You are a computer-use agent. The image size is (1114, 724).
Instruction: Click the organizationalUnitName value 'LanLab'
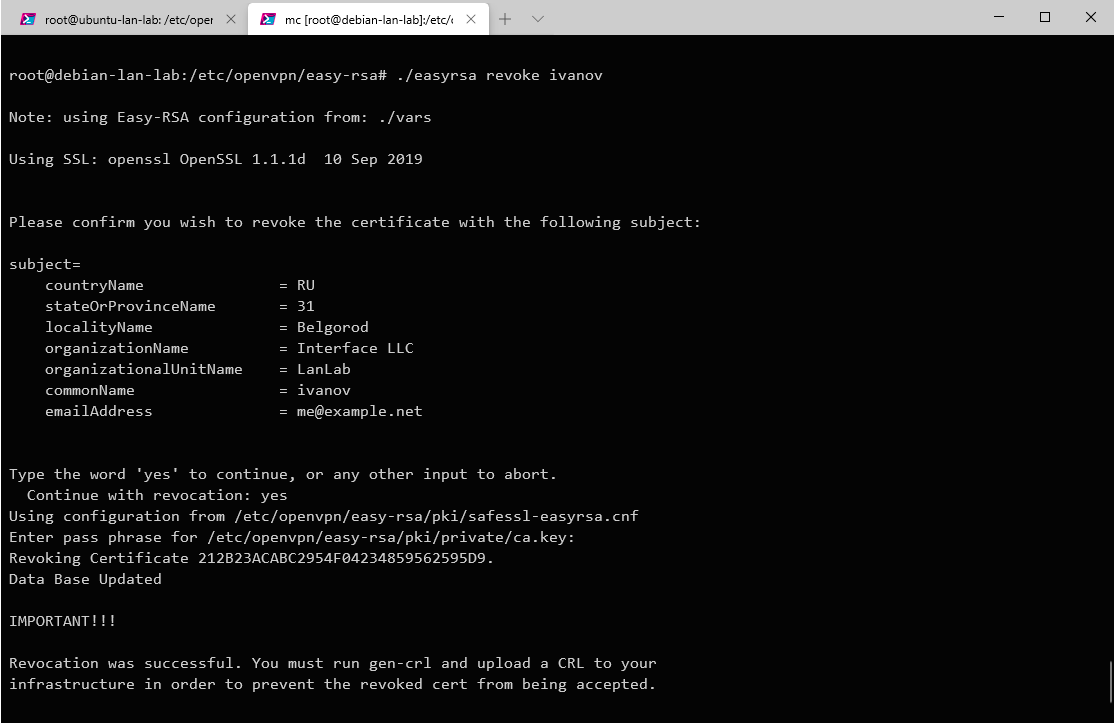pos(323,369)
